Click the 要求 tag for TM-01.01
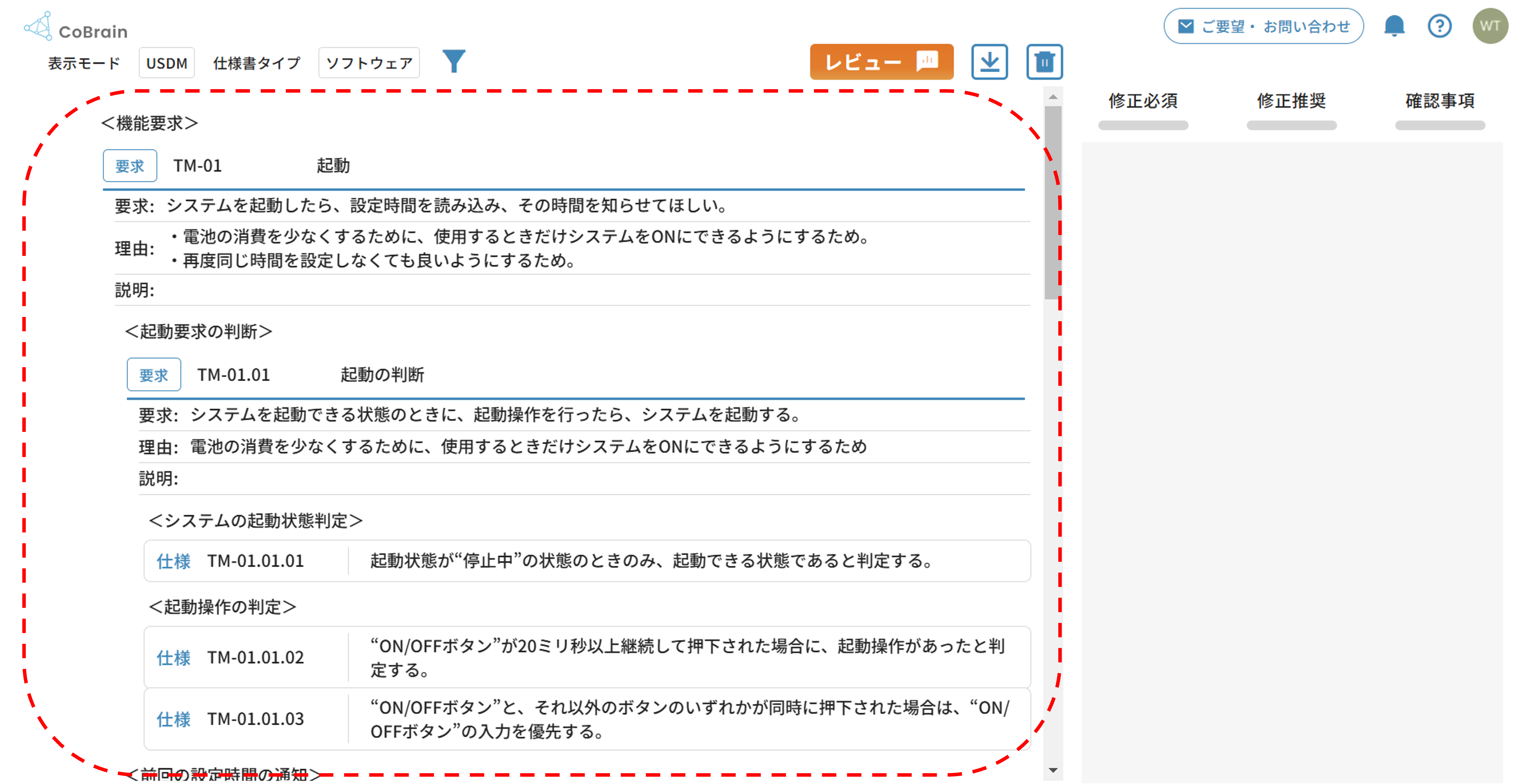 154,374
